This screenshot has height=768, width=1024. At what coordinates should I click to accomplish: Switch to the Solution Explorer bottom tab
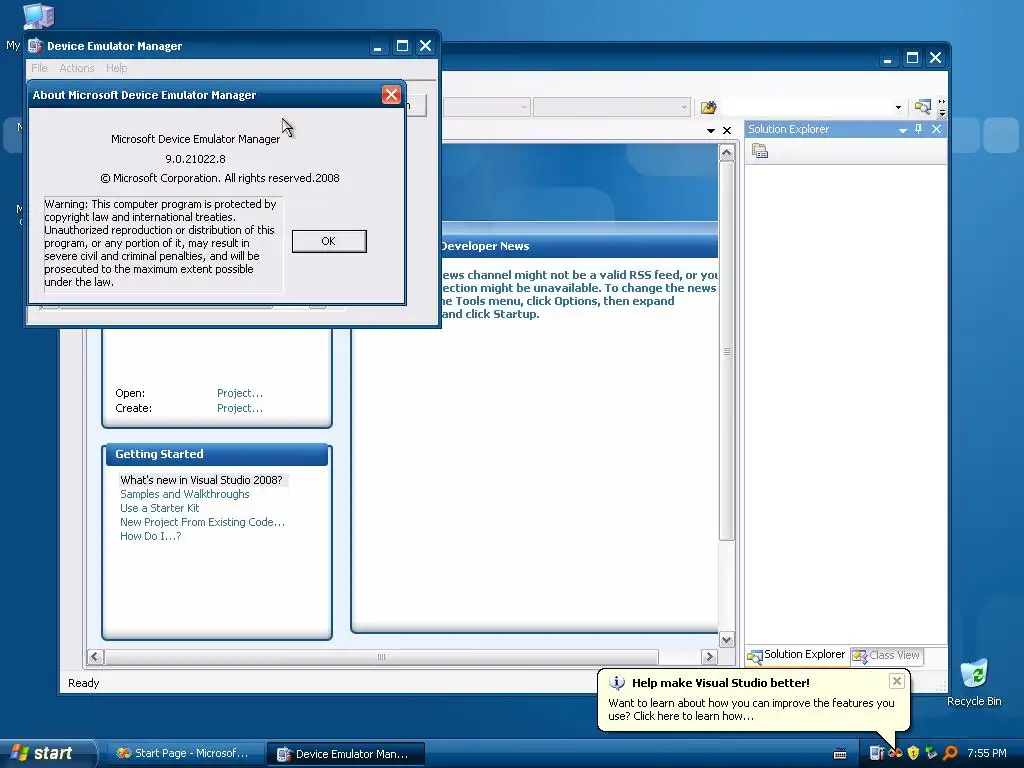point(797,655)
